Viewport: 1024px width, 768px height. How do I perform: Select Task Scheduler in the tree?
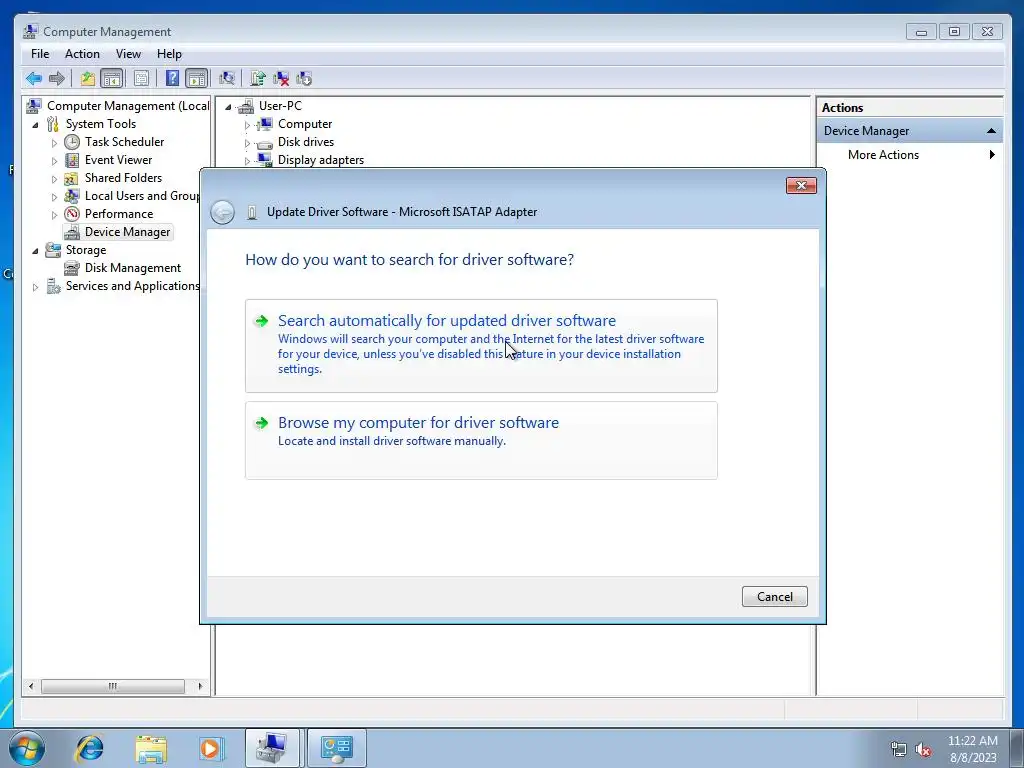[x=124, y=142]
